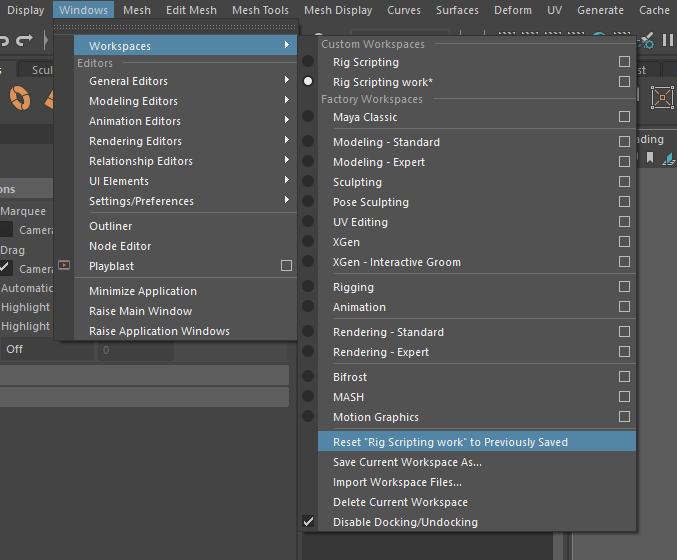Open the Curves menu
The image size is (677, 560).
click(404, 10)
